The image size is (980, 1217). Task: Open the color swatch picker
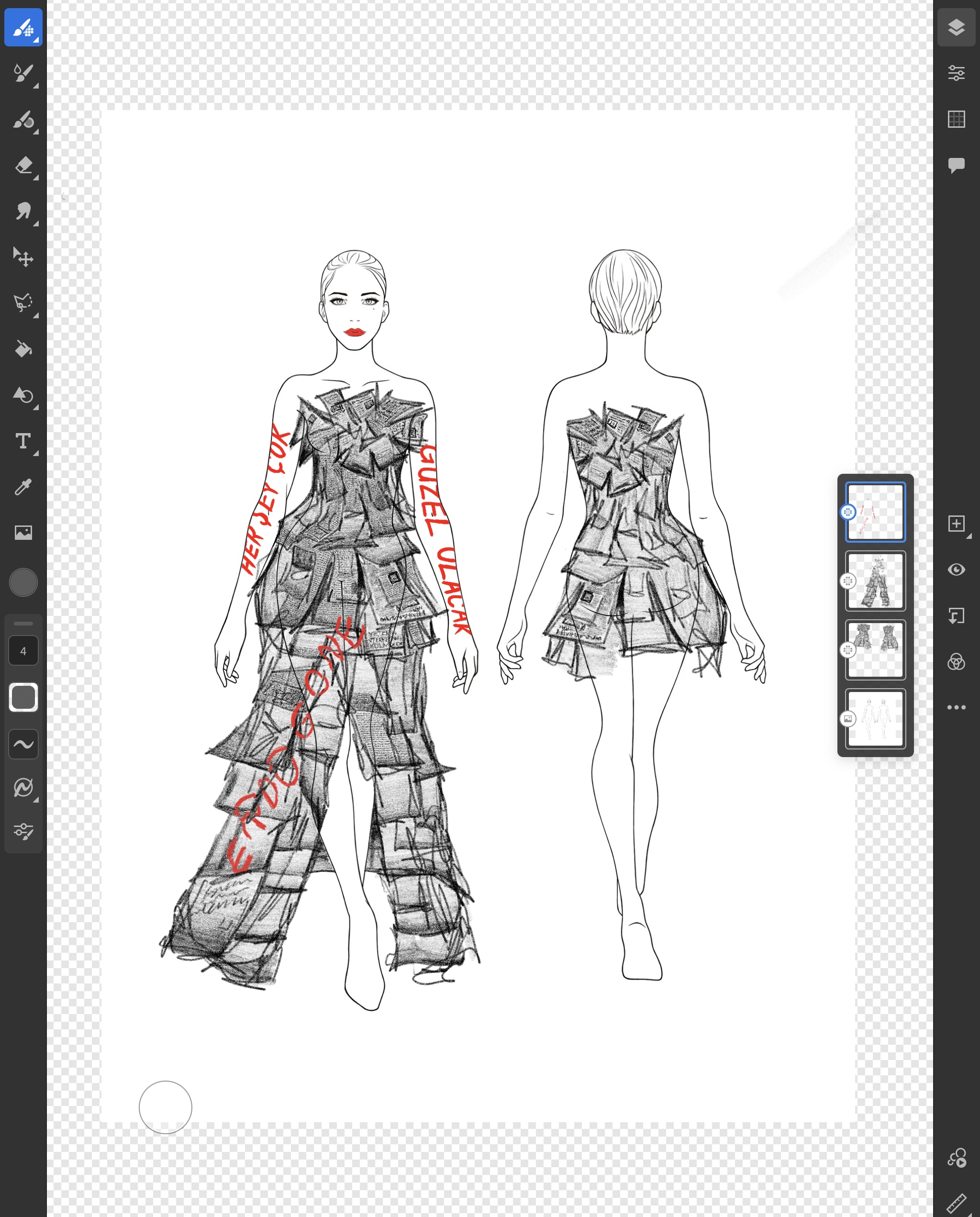23,582
